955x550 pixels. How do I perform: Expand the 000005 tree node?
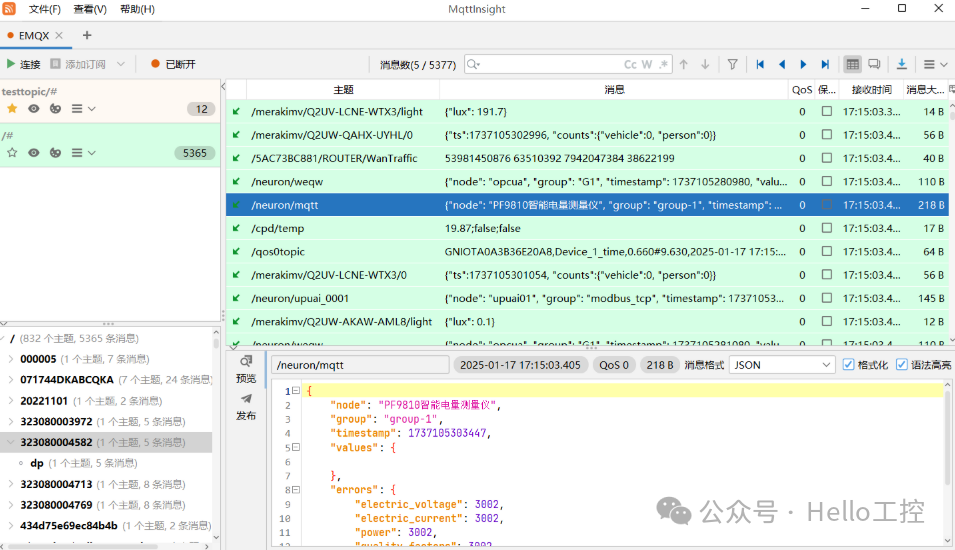10,359
